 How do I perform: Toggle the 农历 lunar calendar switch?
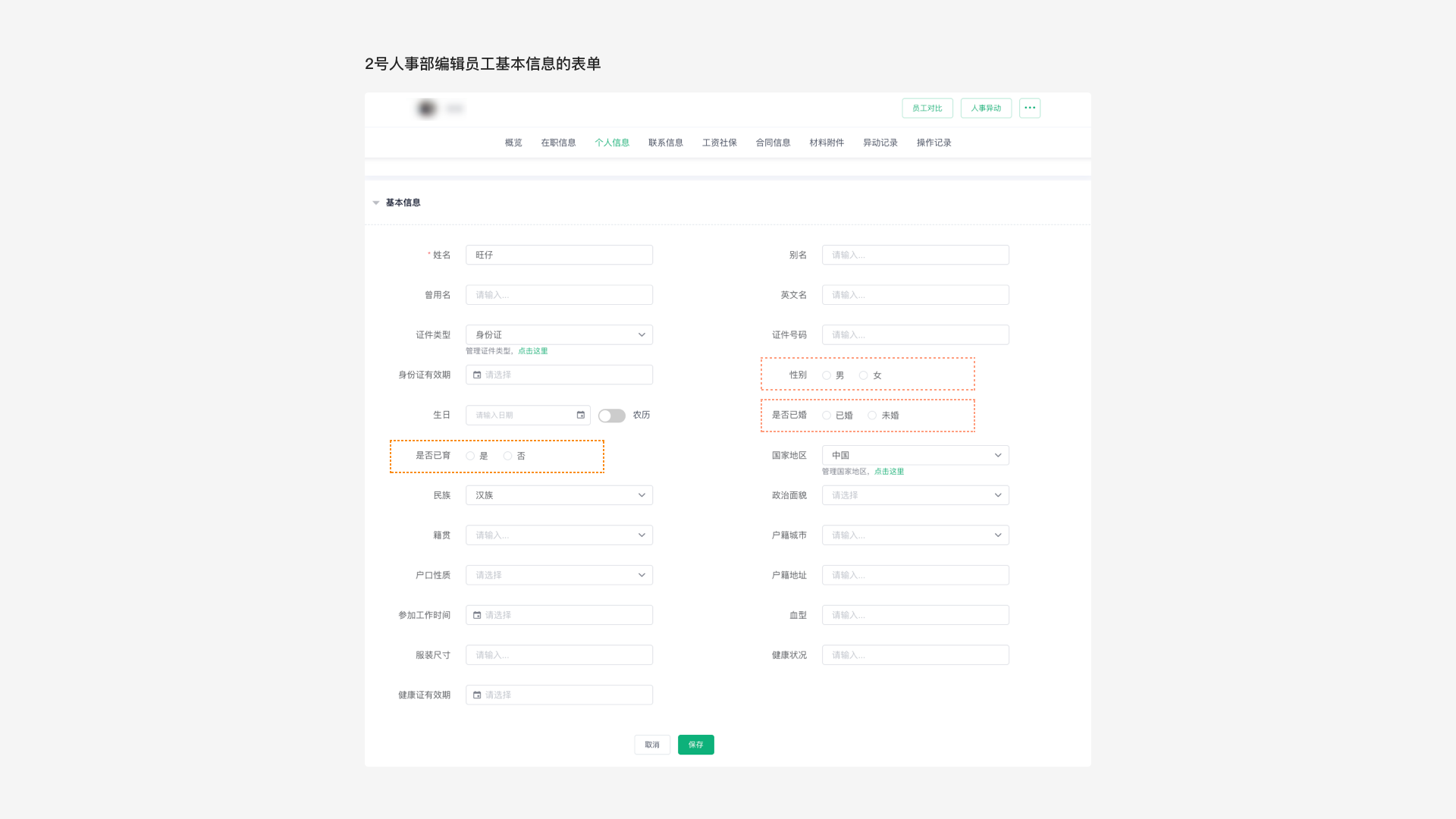click(611, 416)
